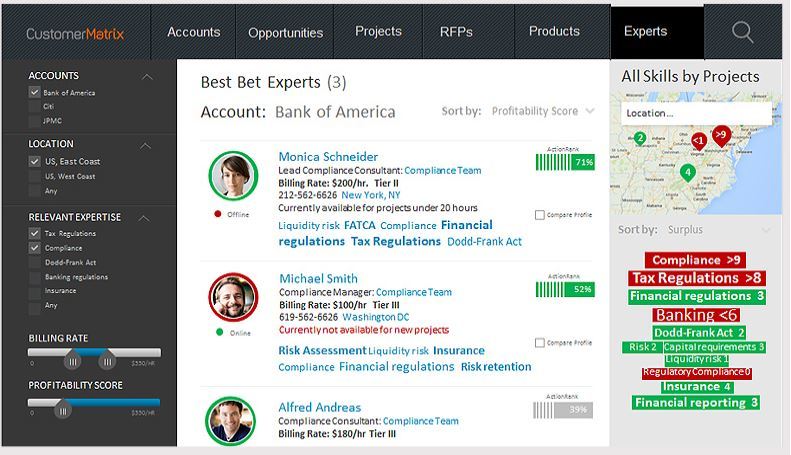The height and width of the screenshot is (455, 791).
Task: Switch to the Products tab
Action: [554, 32]
